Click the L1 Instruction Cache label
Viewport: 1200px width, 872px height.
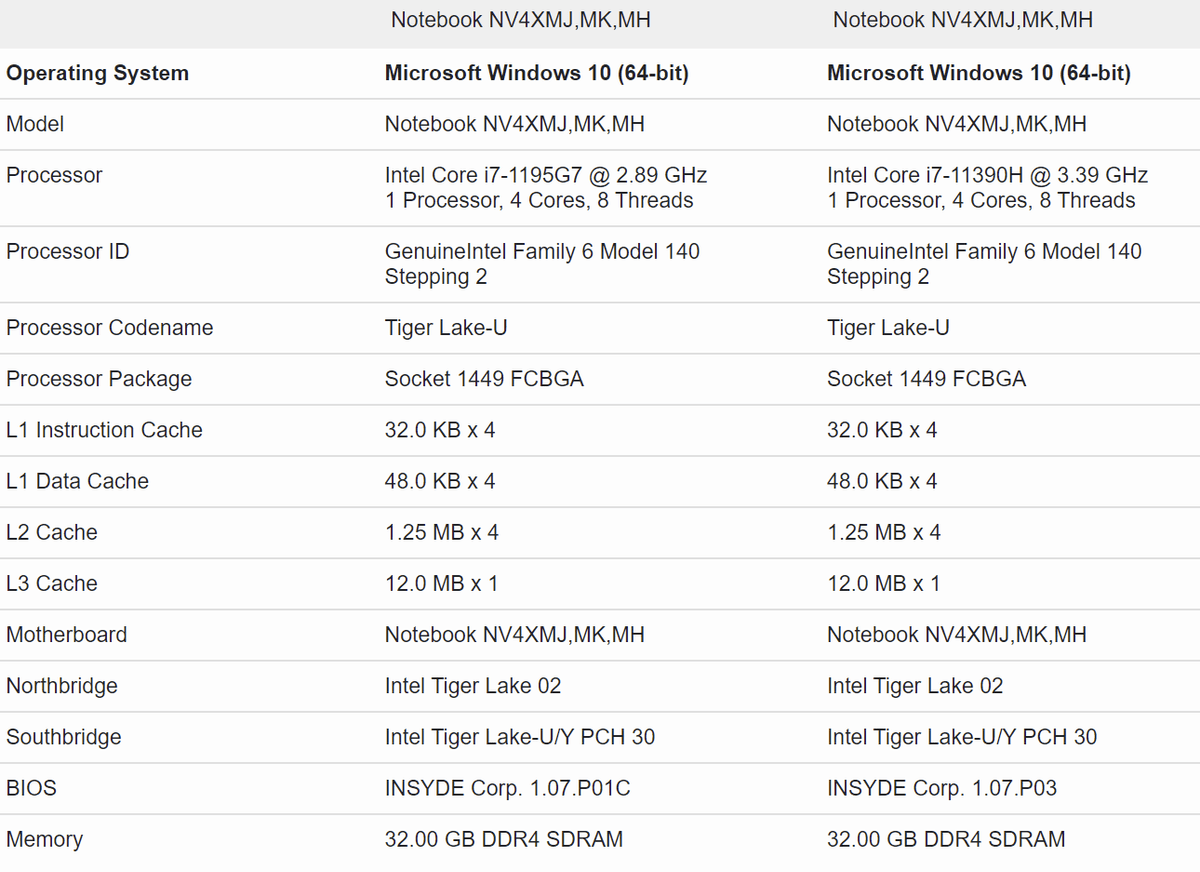[x=104, y=430]
